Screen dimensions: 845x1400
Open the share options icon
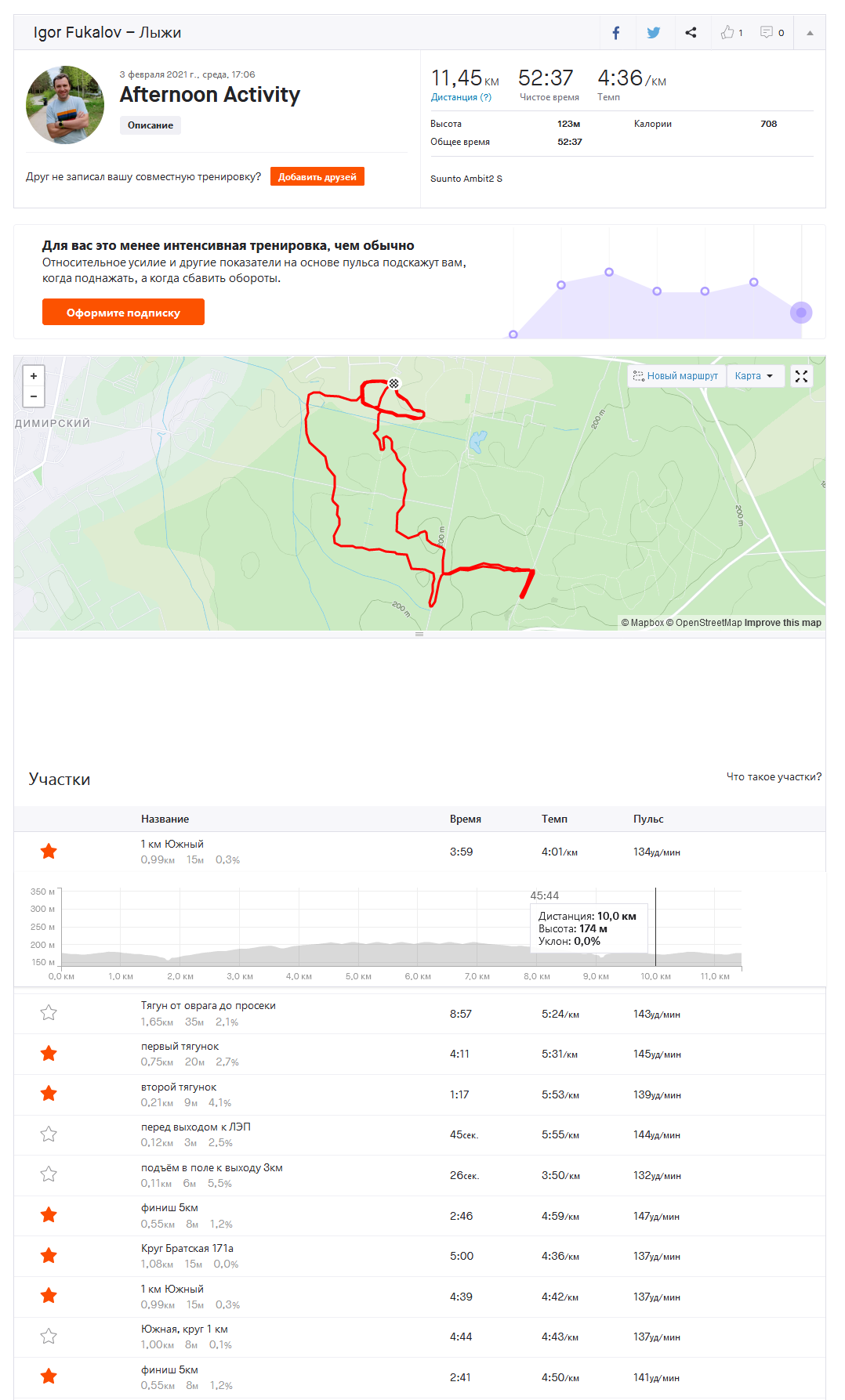click(691, 33)
